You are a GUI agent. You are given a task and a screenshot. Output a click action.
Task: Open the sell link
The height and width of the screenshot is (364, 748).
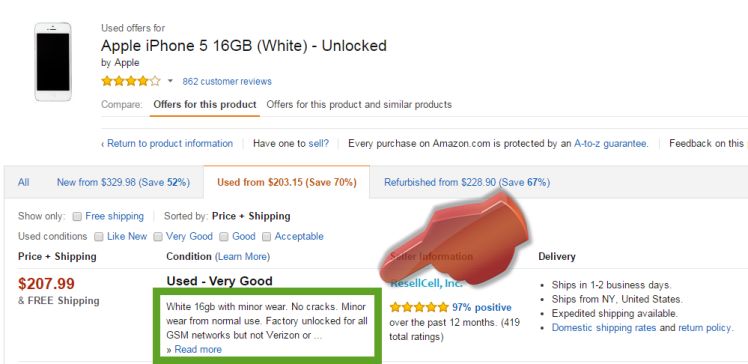318,143
